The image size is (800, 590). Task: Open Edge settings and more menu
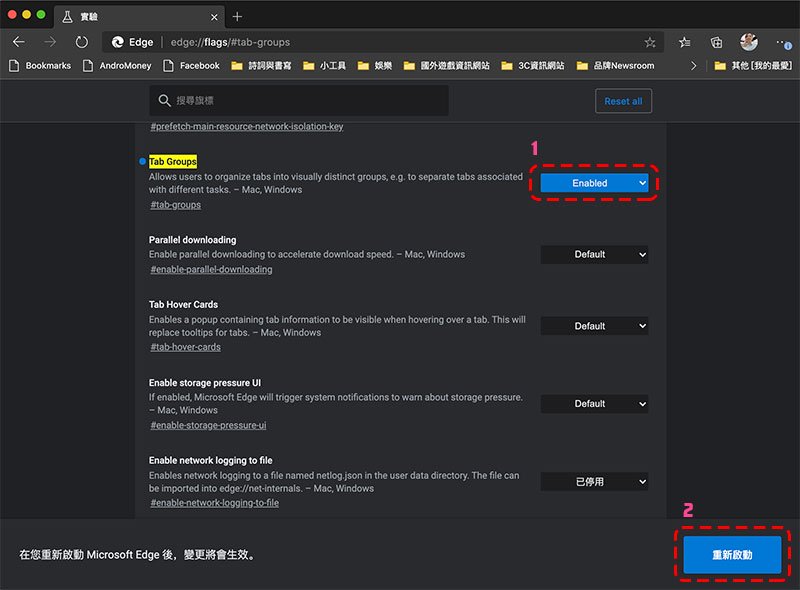[x=783, y=42]
